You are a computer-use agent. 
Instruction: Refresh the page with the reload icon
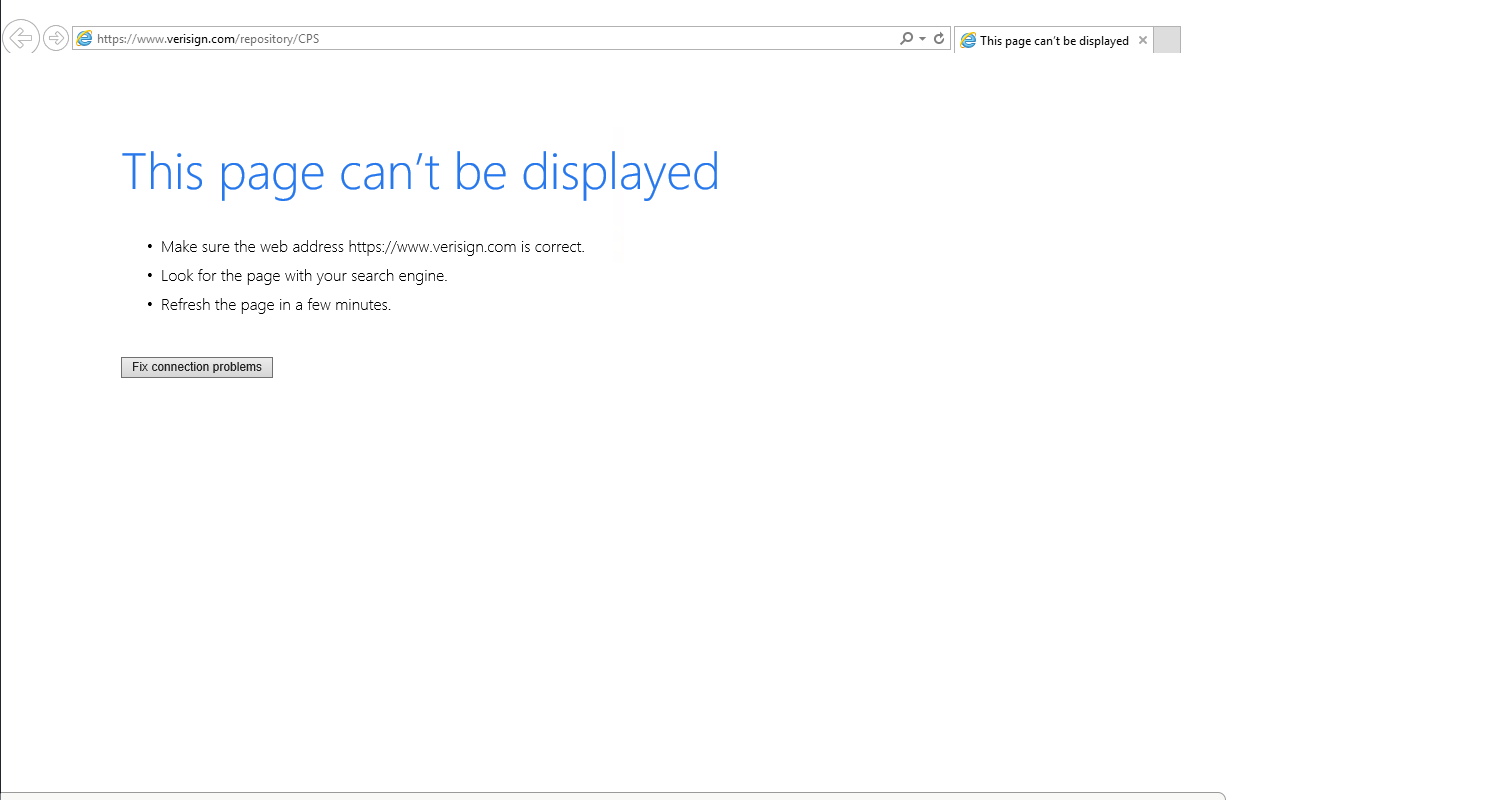(x=939, y=39)
